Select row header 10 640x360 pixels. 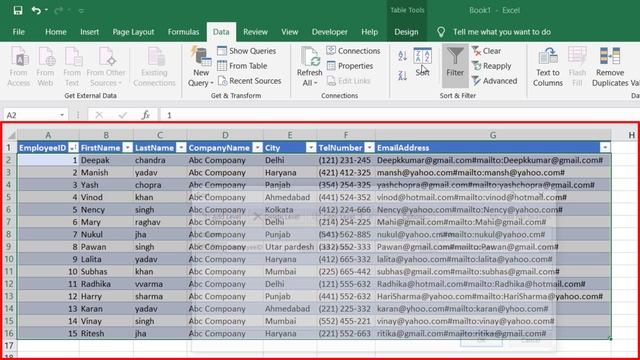9,259
